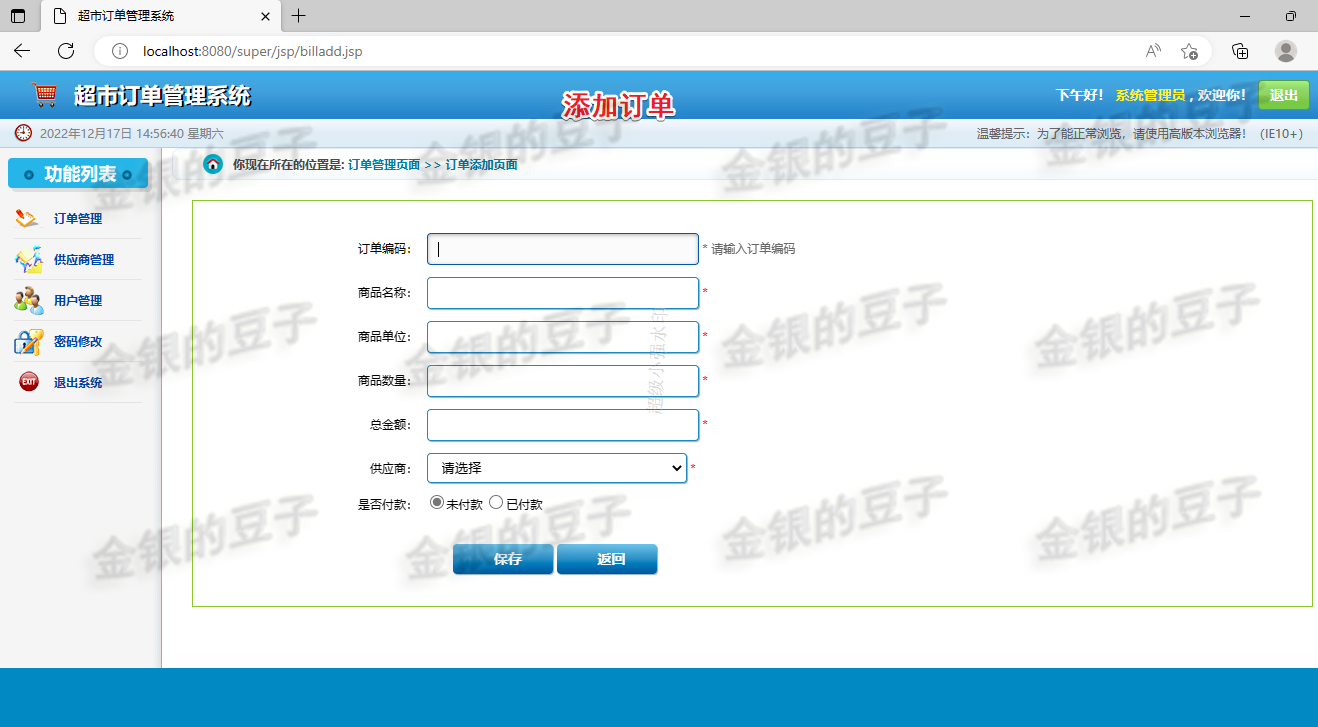Click 返回 to go back
This screenshot has height=727, width=1318.
click(607, 559)
